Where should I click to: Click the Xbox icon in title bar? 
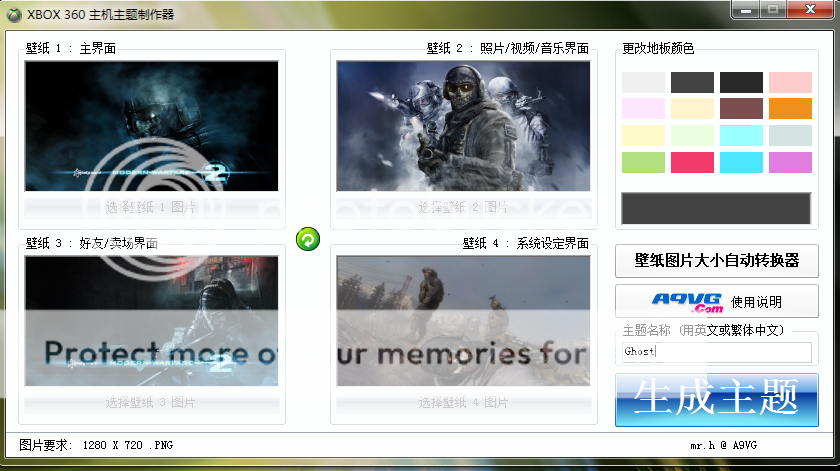pyautogui.click(x=14, y=14)
